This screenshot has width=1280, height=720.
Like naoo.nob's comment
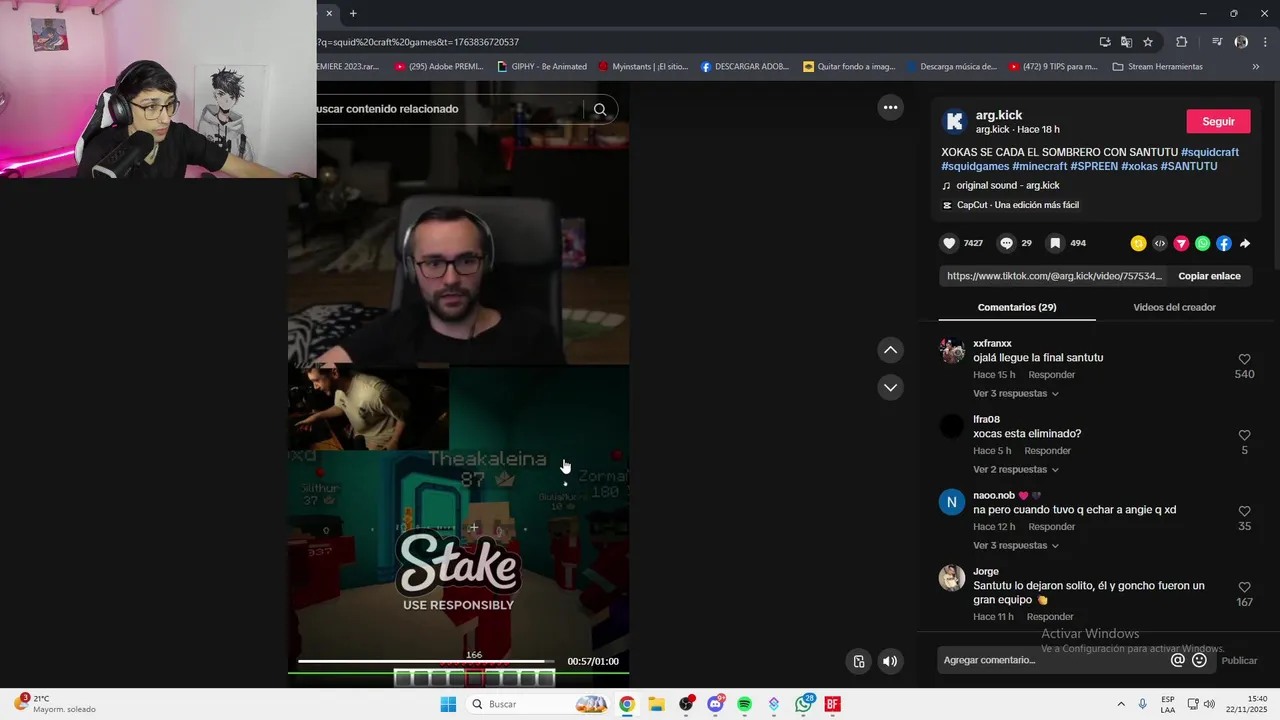click(1244, 511)
